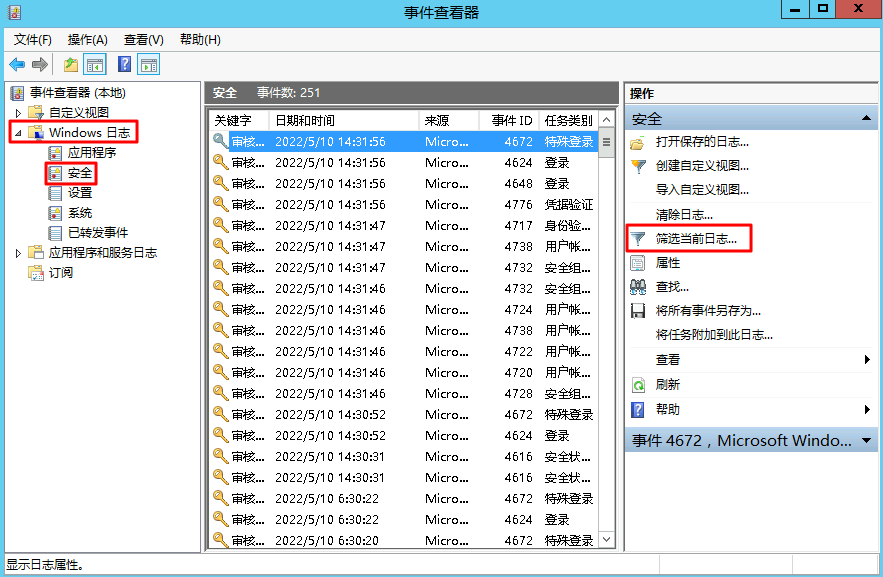Click the 已转发事件 log icon
The height and width of the screenshot is (577, 883).
(x=55, y=233)
